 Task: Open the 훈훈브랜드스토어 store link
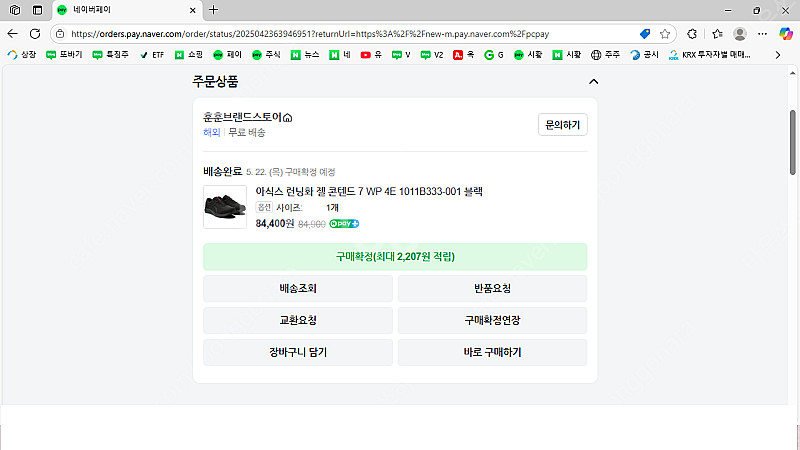(x=247, y=117)
